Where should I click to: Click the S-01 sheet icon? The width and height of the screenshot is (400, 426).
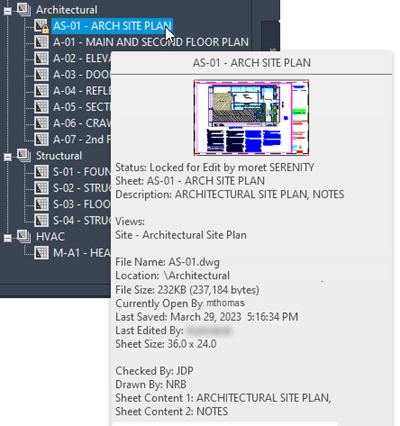(42, 172)
